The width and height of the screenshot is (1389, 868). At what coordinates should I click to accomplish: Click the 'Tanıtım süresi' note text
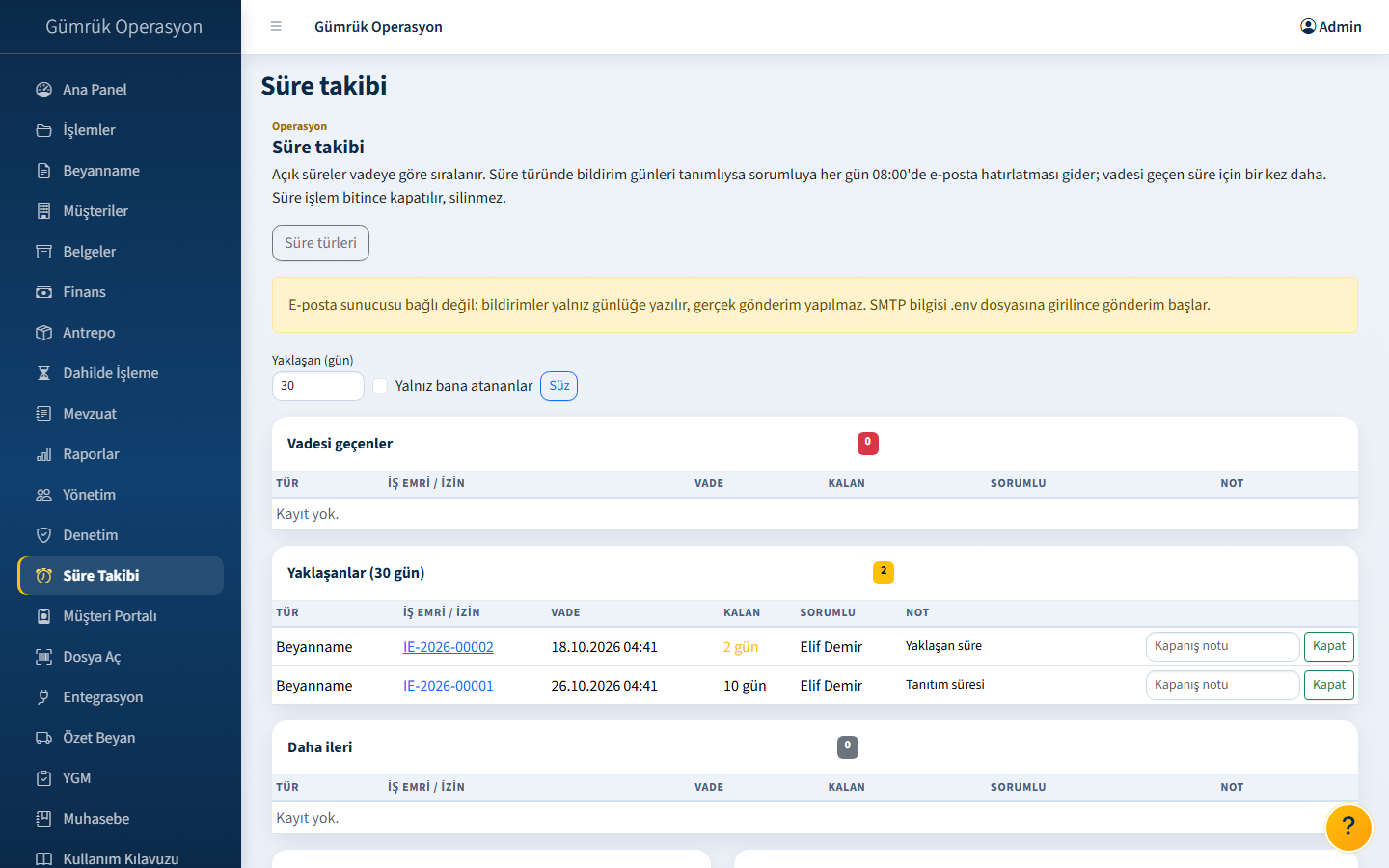point(945,685)
